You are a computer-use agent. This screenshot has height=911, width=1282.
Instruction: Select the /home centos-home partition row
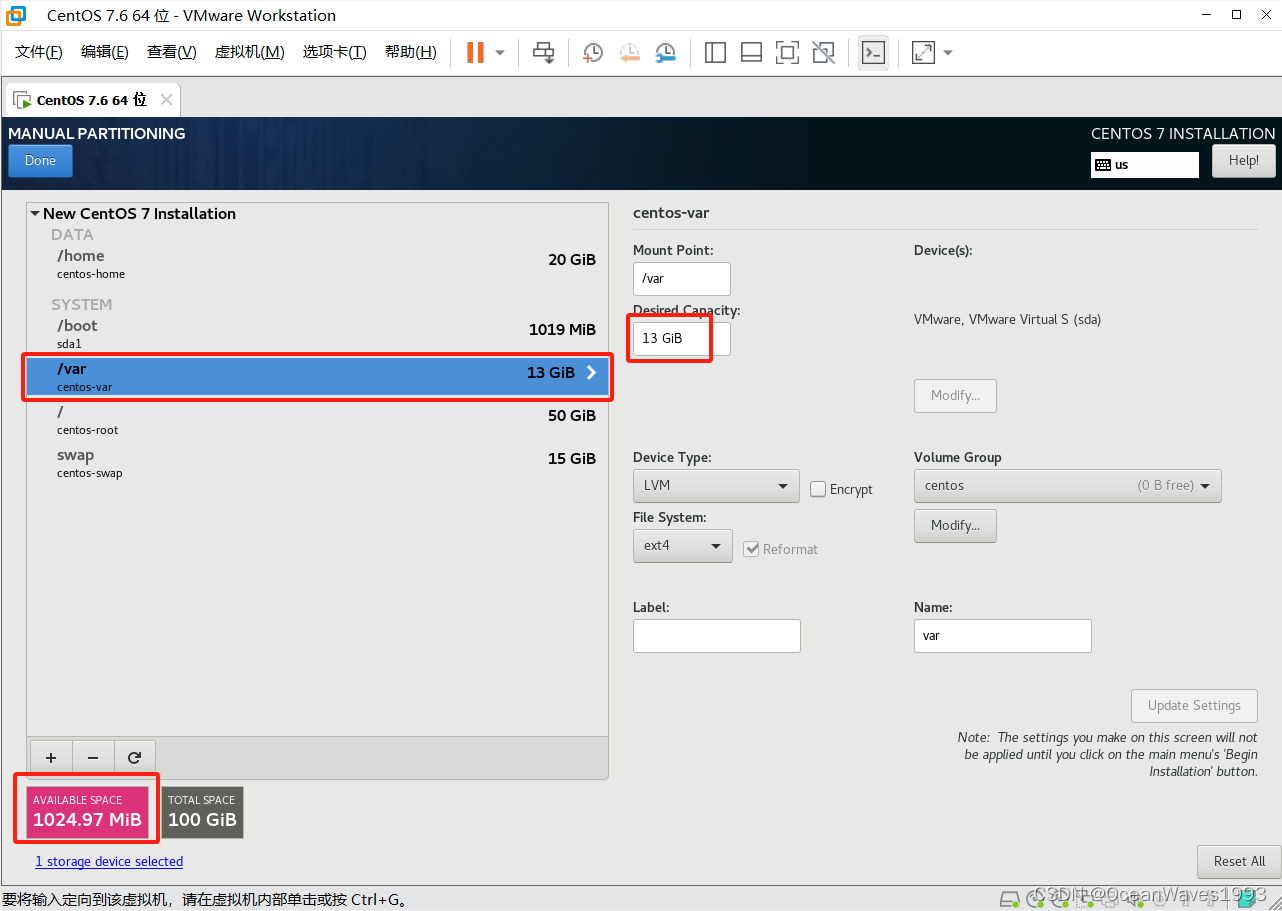[318, 264]
